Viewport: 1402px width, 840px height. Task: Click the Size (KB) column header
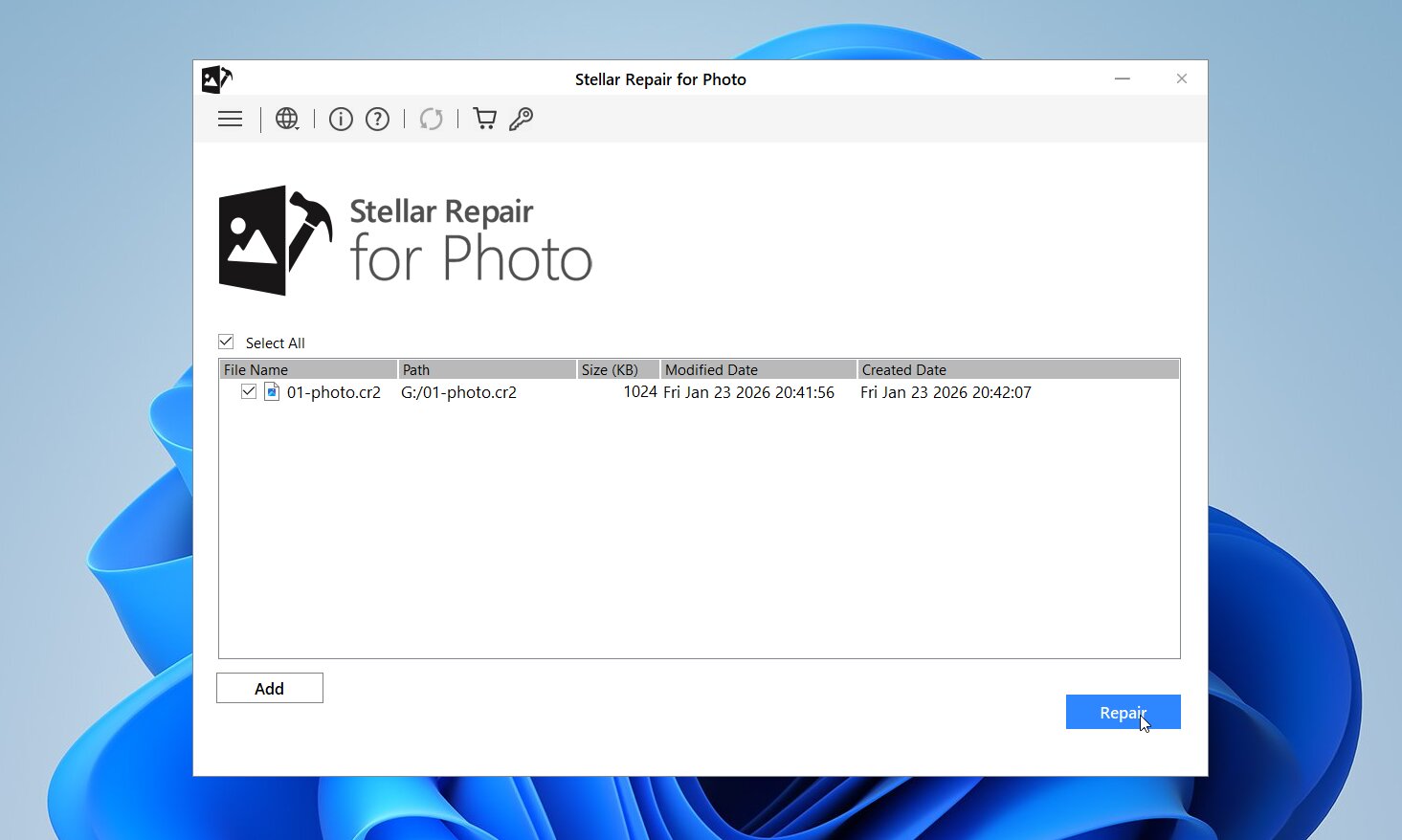616,368
